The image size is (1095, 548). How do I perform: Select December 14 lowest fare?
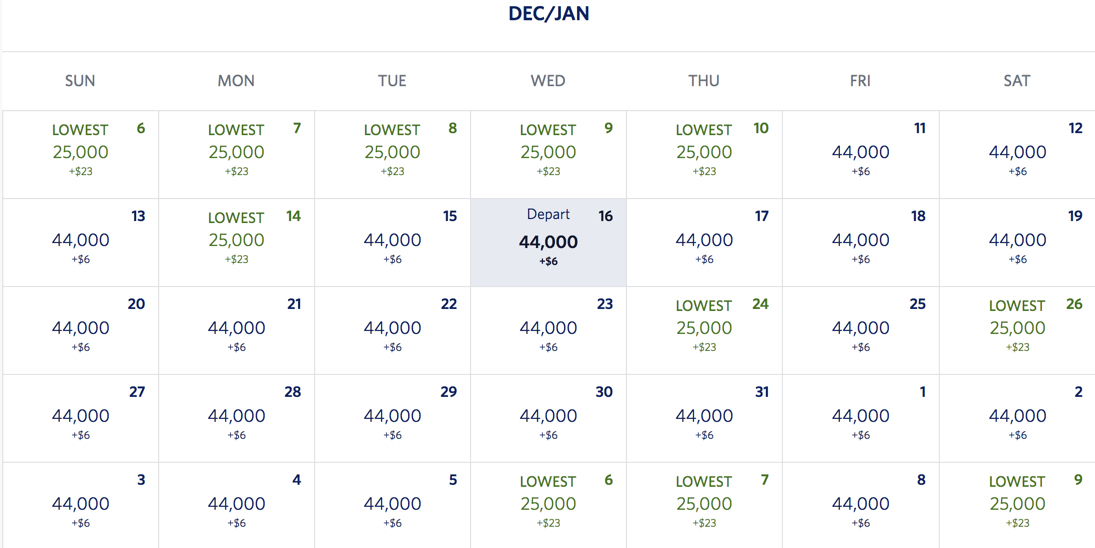click(236, 242)
